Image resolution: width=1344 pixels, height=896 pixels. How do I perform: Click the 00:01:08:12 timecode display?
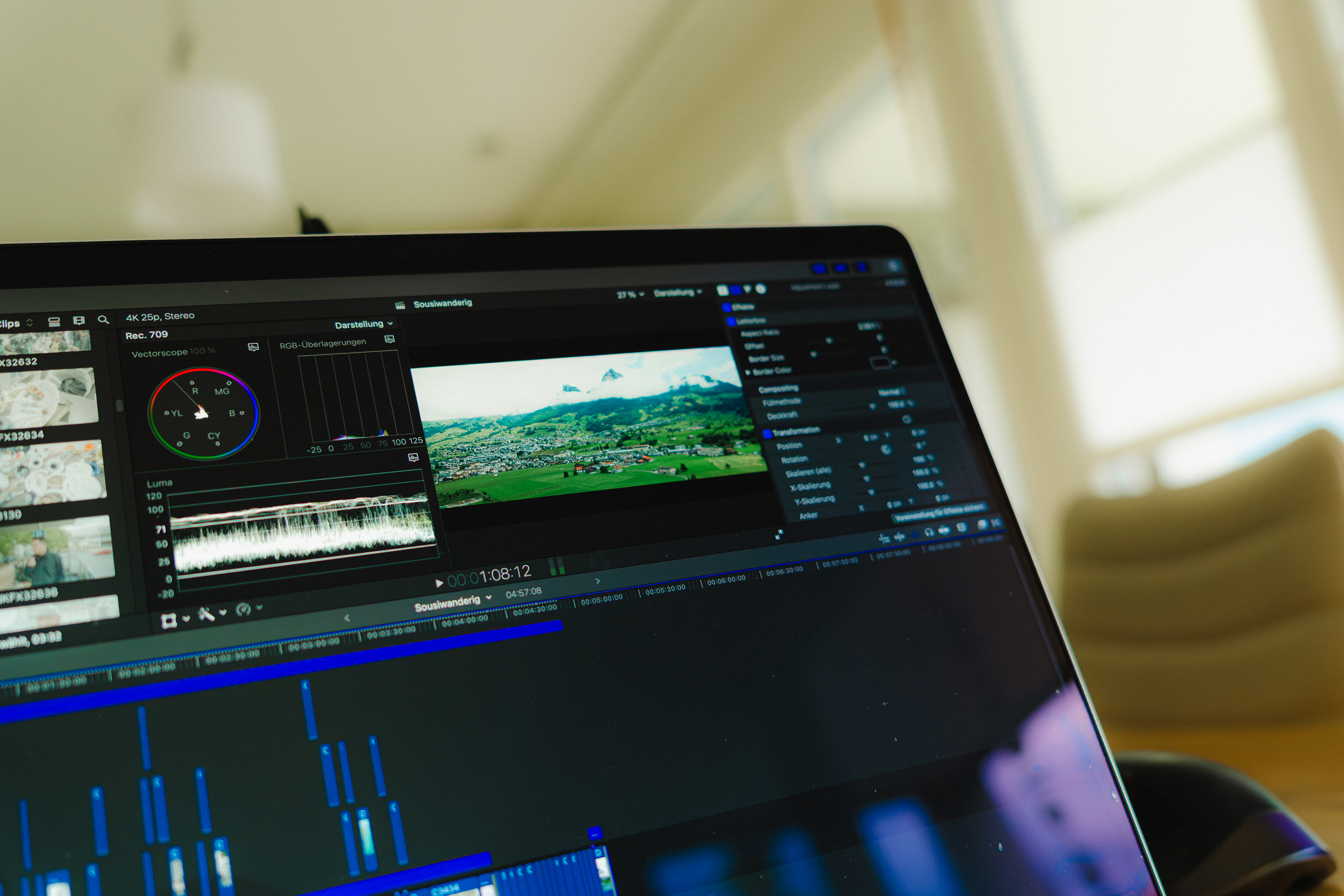489,575
